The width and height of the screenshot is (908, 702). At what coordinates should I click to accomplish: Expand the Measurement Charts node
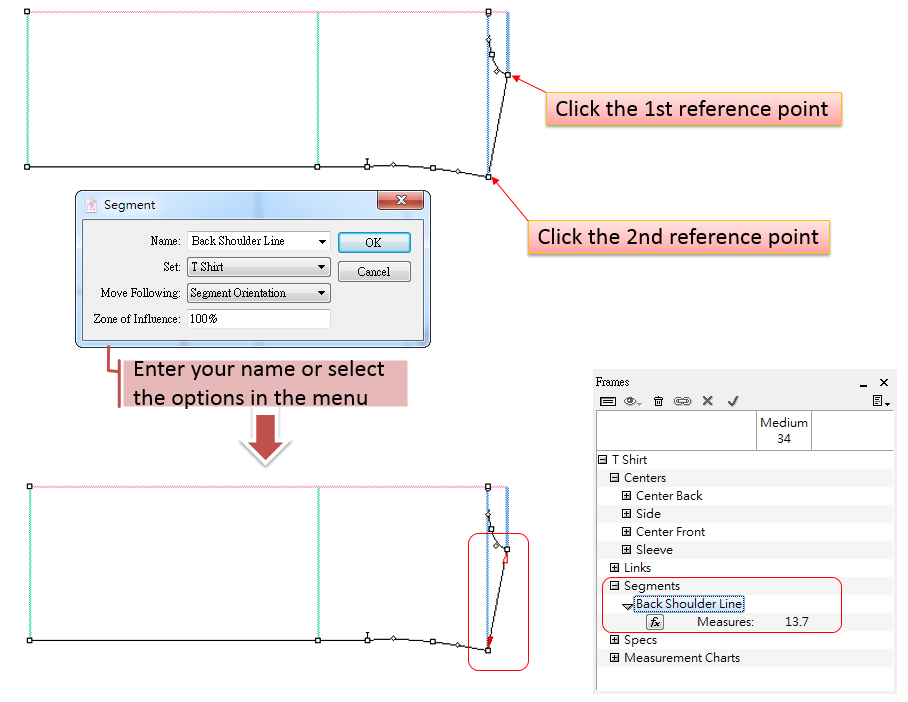pyautogui.click(x=615, y=658)
